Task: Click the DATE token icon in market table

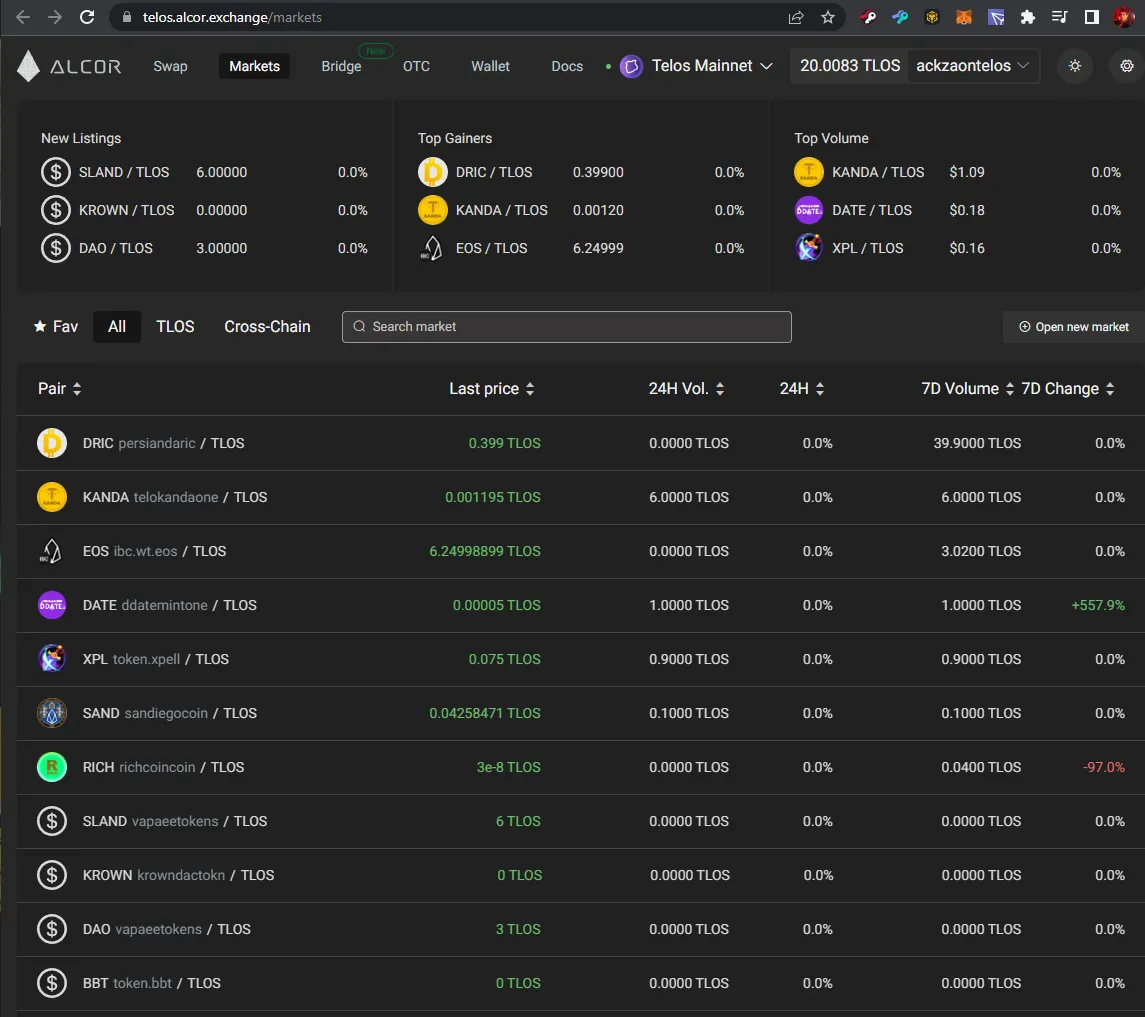Action: (52, 605)
